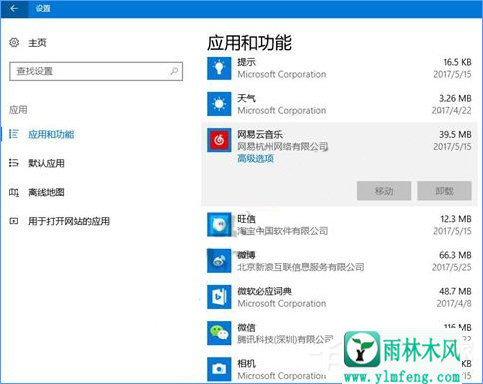Click the 天气 sun app icon
483x384 pixels.
(x=219, y=104)
